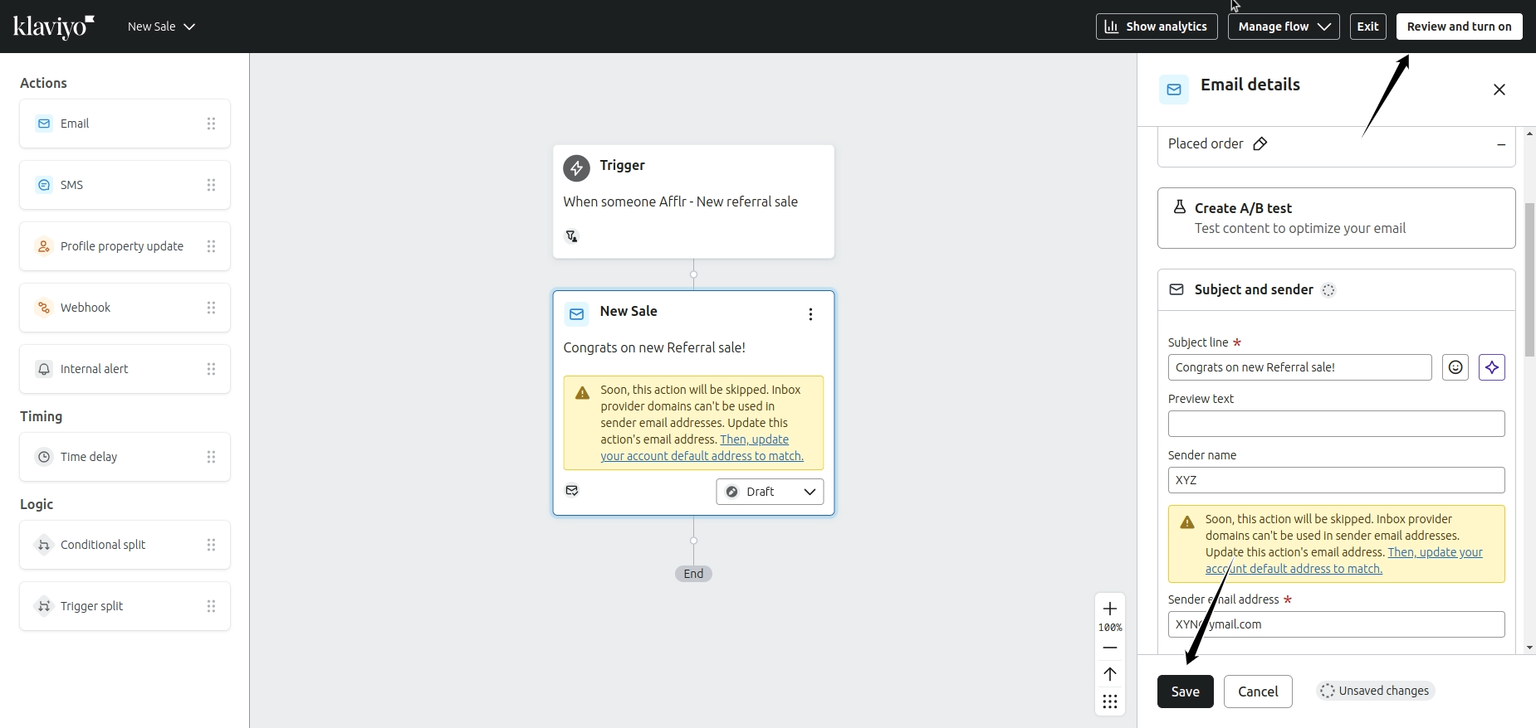Click the Preview text input field

1335,424
